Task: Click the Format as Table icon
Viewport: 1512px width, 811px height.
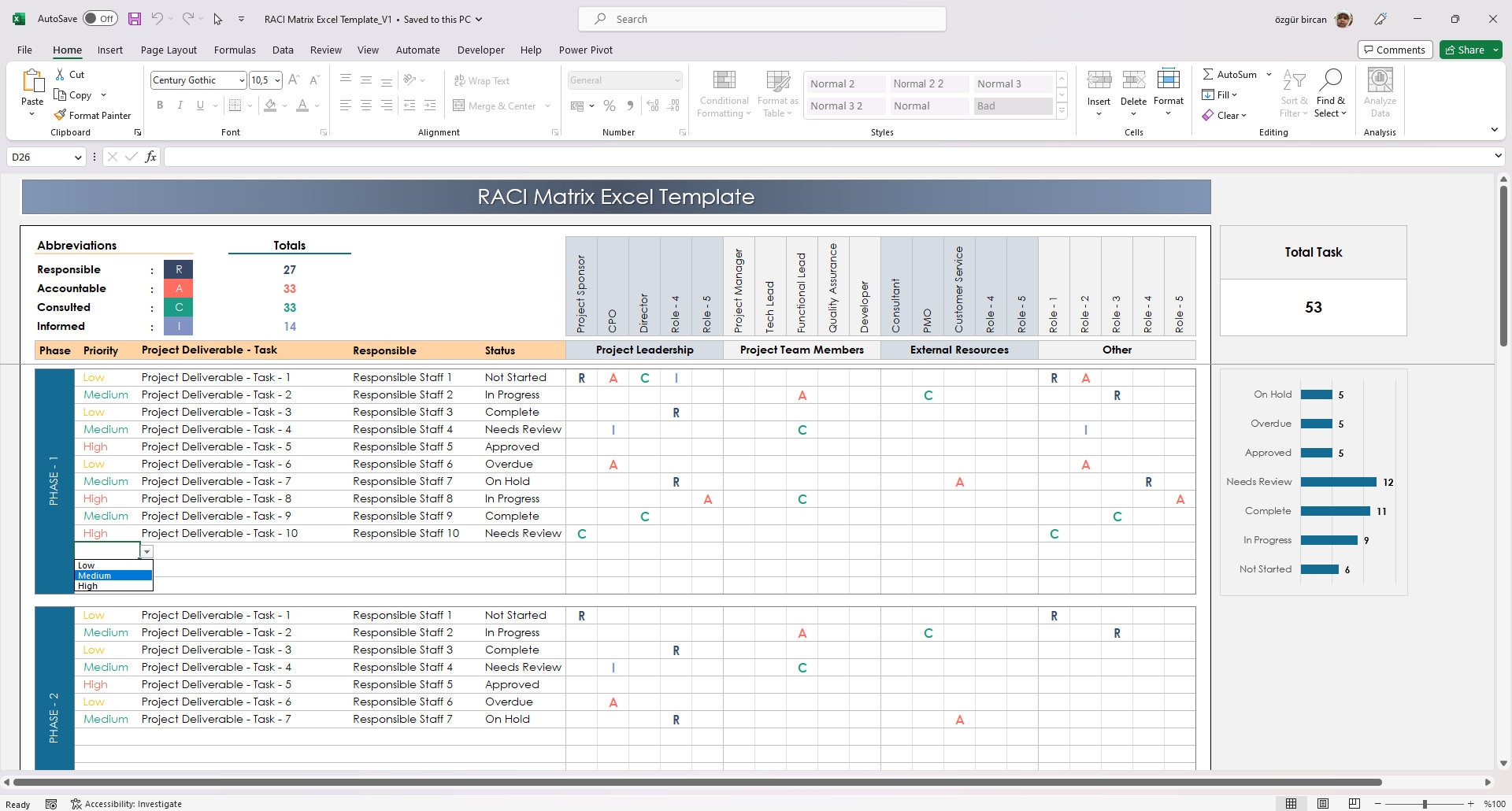Action: (x=776, y=93)
